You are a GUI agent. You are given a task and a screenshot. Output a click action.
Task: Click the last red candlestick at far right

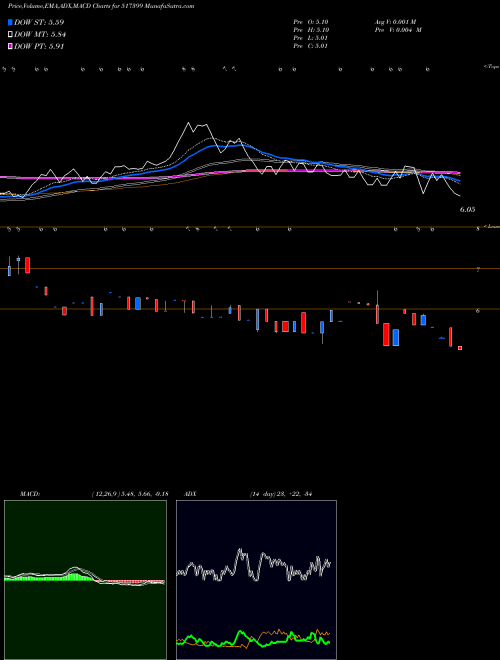[460, 348]
